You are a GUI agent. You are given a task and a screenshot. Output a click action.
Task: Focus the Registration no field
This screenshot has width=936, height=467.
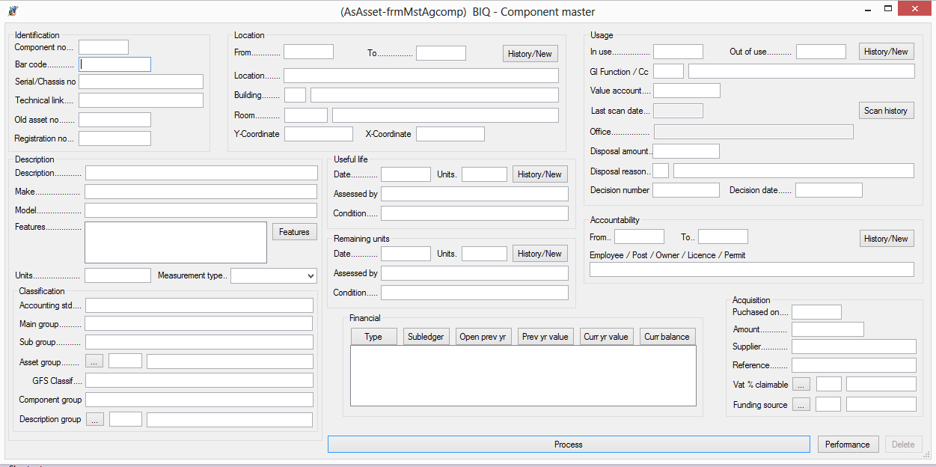point(115,139)
